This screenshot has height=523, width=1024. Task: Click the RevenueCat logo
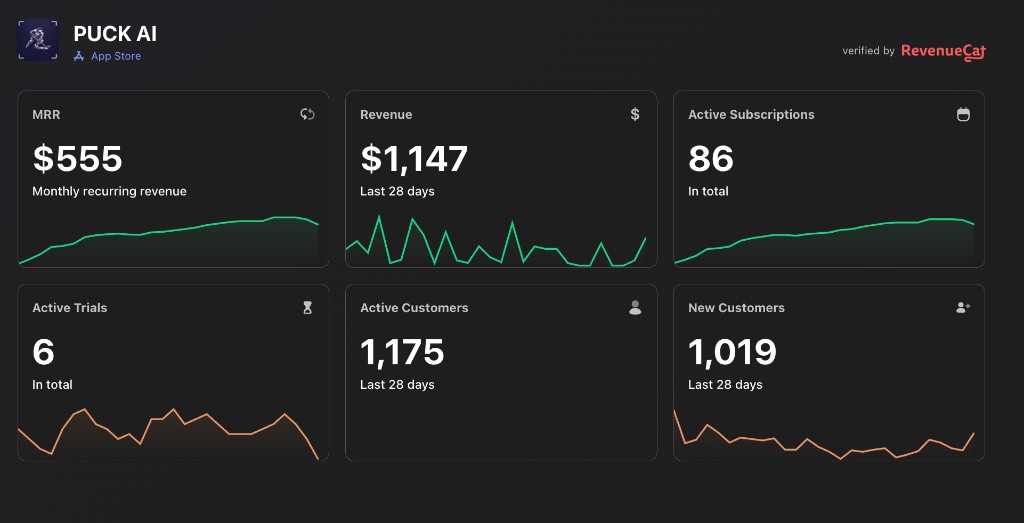point(944,52)
